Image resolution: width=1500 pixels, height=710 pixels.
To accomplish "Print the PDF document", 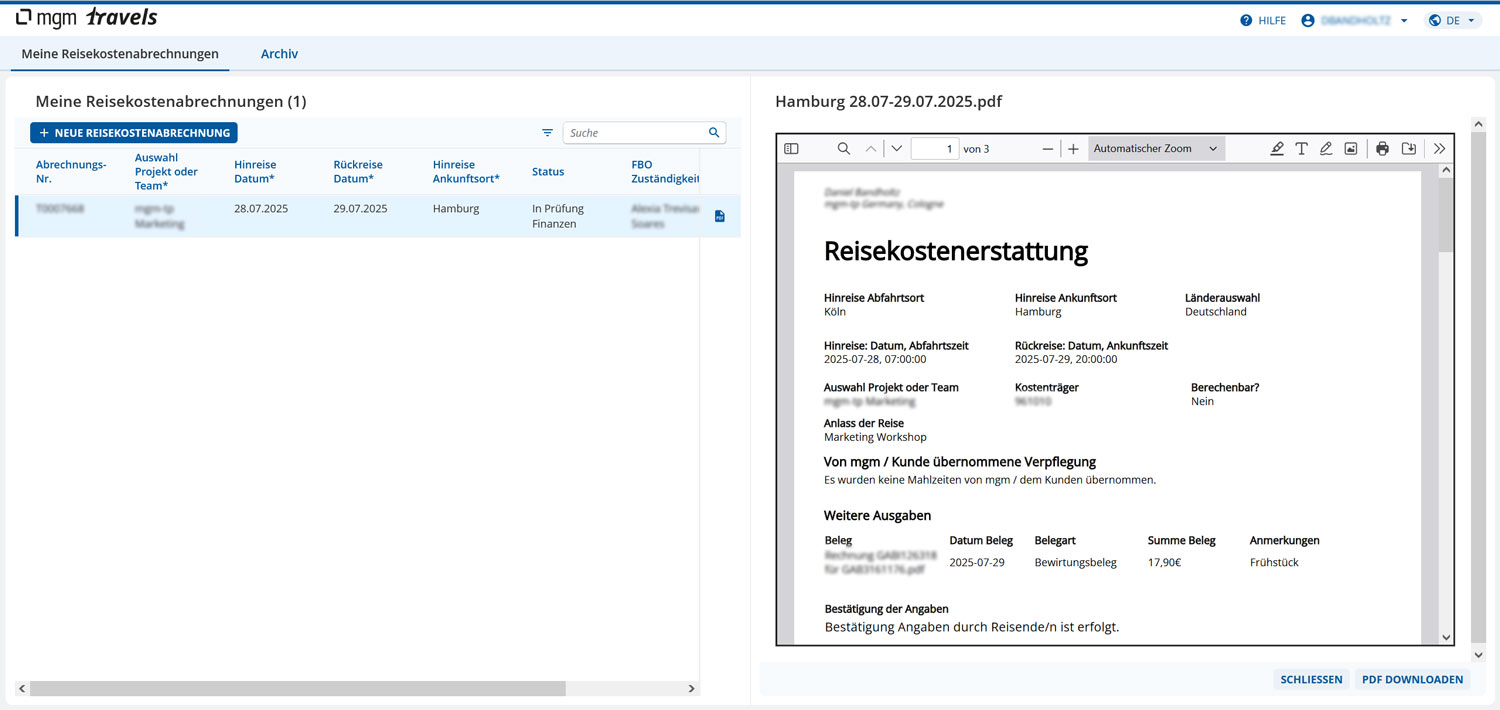I will 1382,149.
